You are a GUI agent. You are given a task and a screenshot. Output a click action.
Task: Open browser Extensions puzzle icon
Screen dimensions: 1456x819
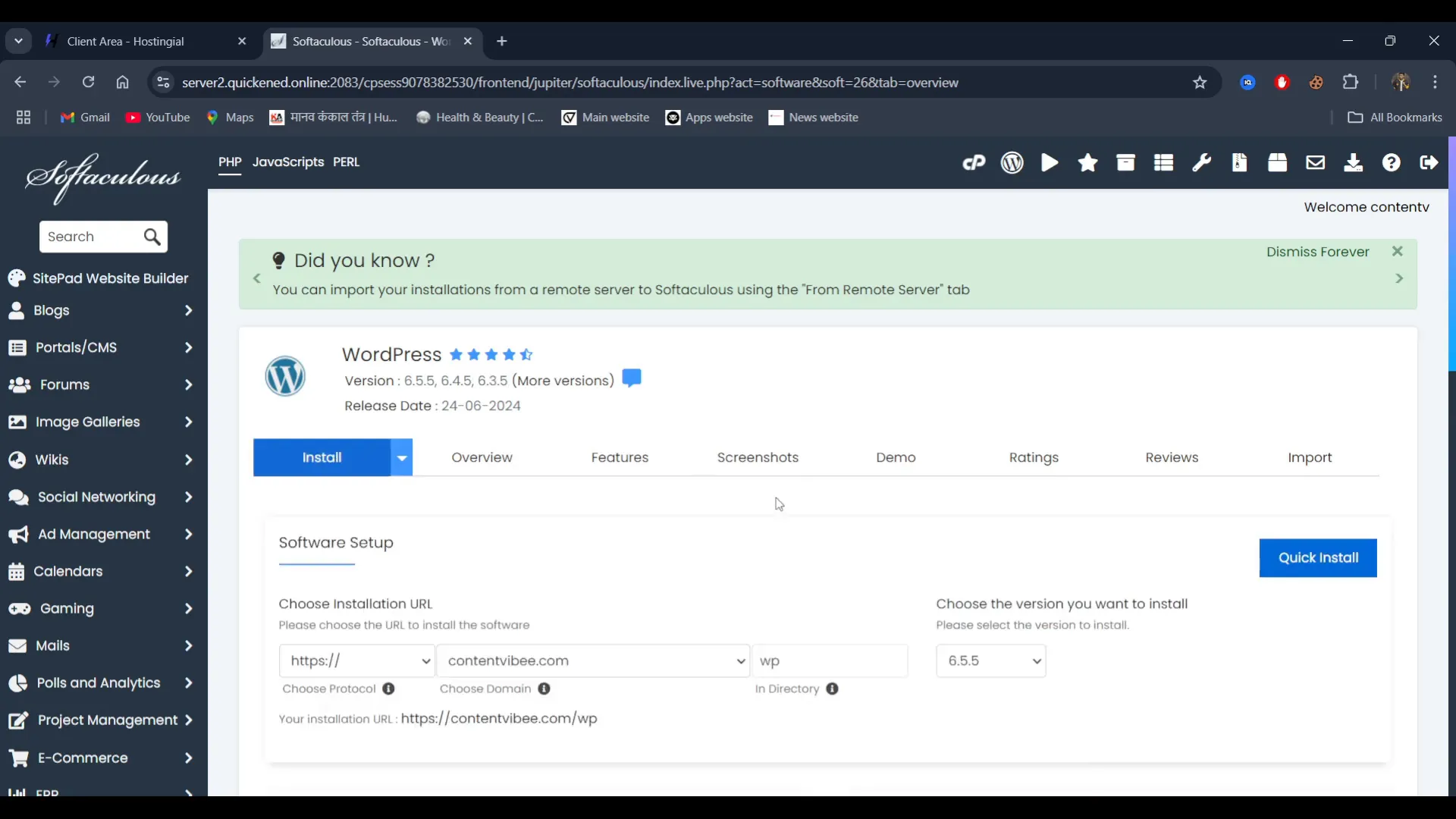(1351, 83)
